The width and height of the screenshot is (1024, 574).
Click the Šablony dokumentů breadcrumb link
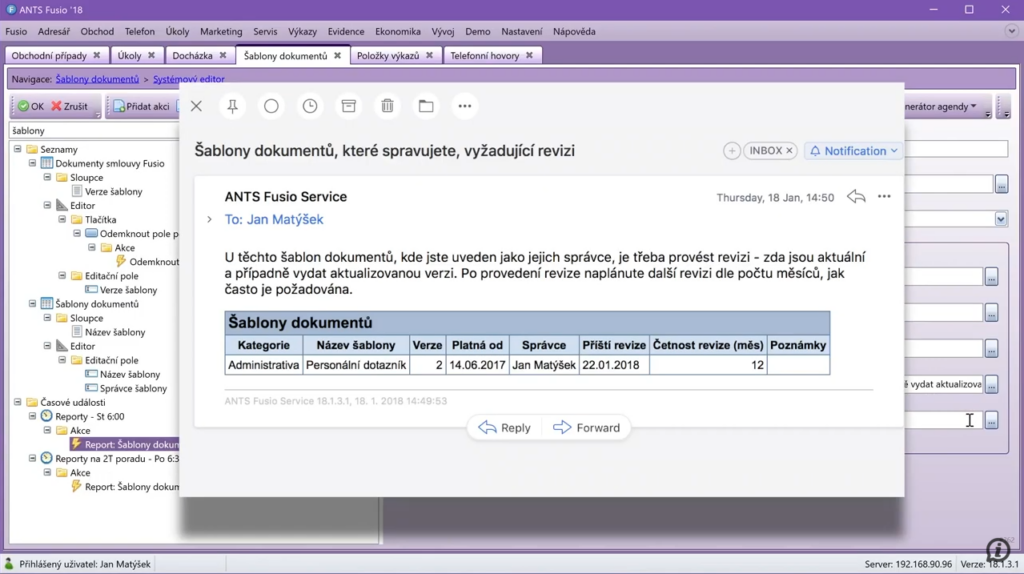click(97, 79)
